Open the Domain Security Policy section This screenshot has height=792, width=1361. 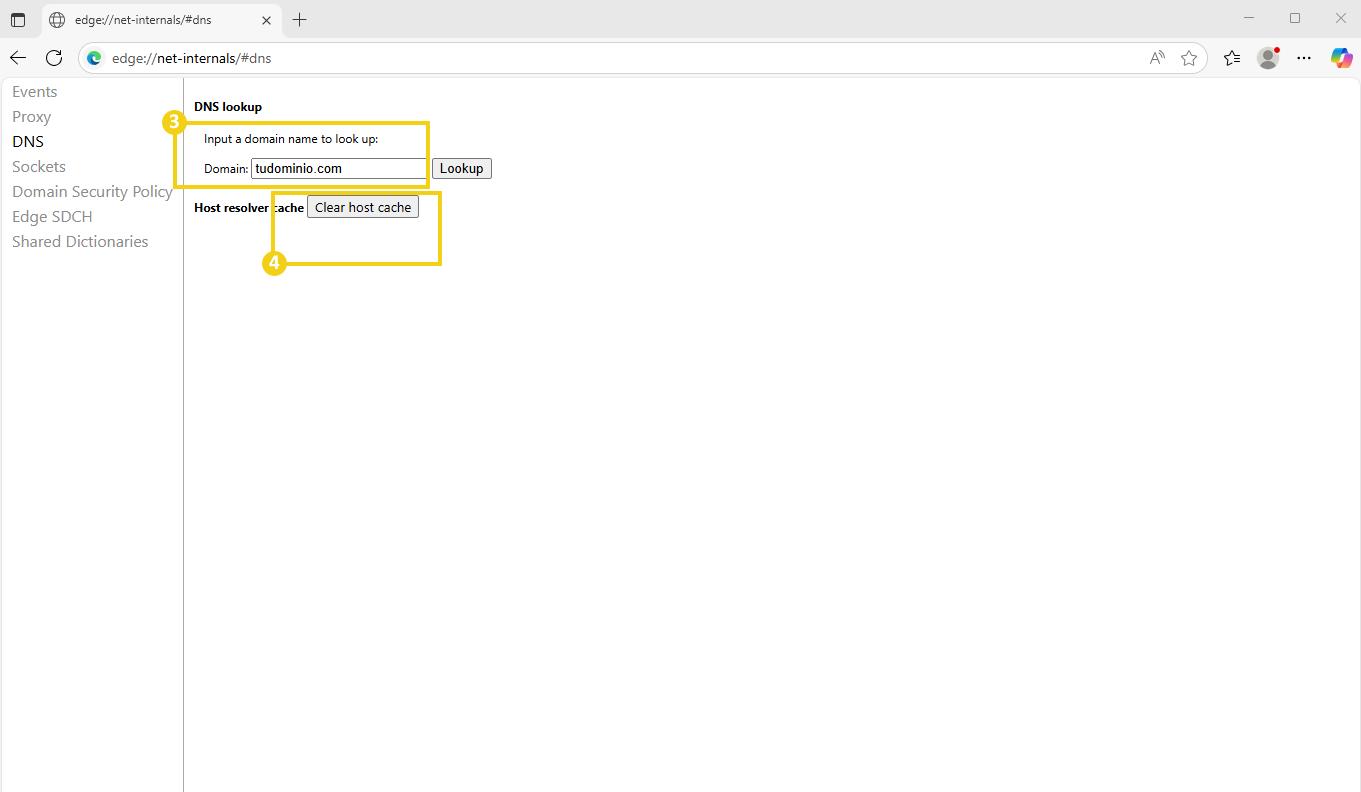91,191
